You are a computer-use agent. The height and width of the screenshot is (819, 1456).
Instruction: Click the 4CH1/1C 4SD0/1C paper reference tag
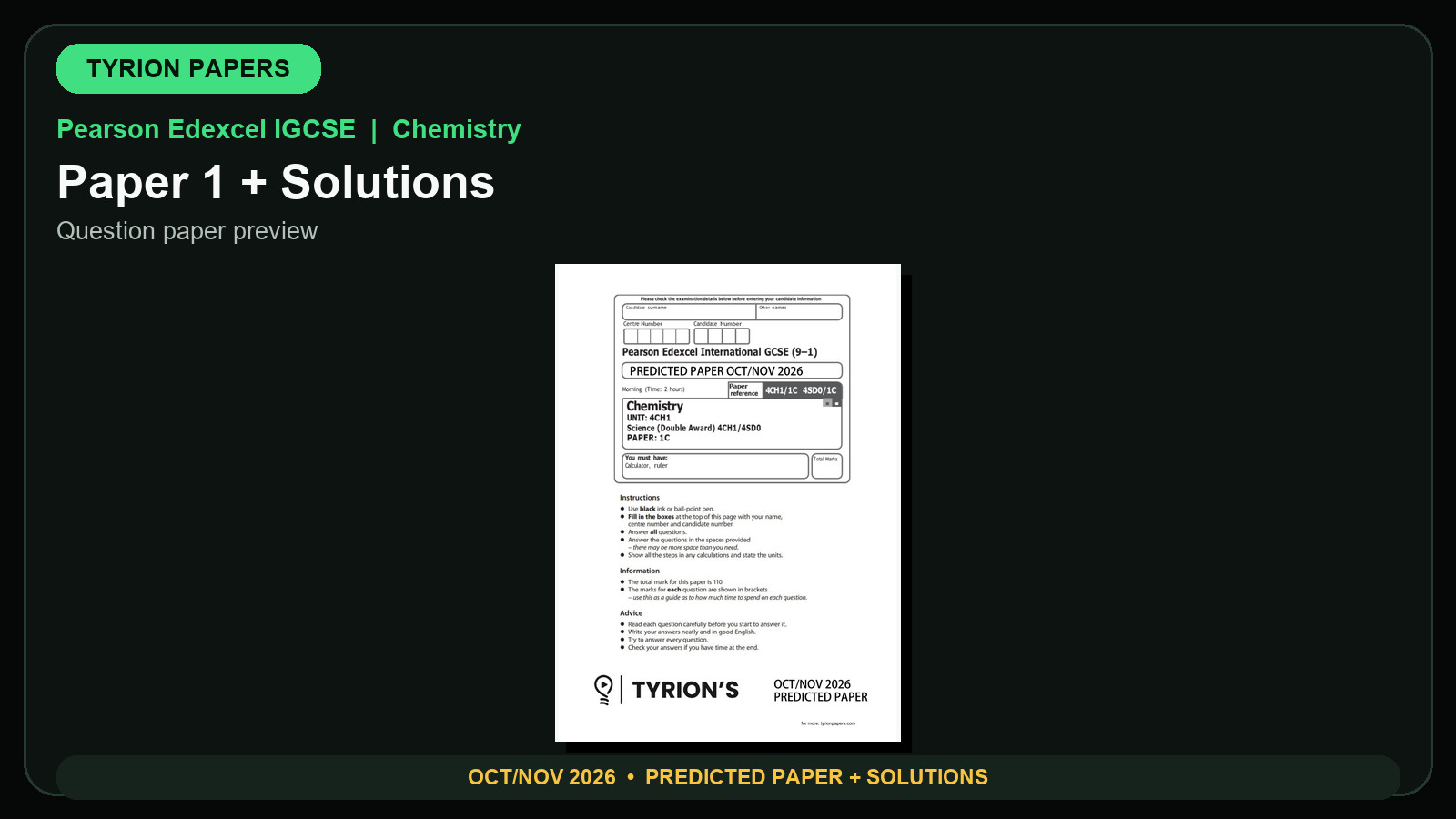coord(801,390)
